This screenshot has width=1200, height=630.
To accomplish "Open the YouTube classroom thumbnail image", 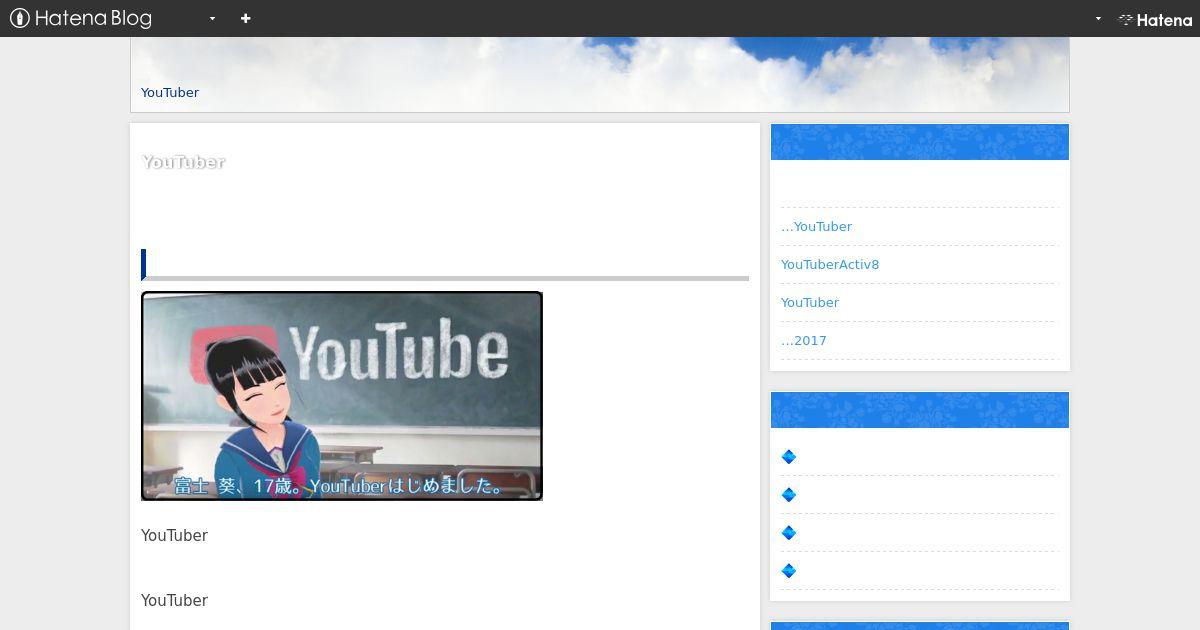I will pyautogui.click(x=342, y=396).
